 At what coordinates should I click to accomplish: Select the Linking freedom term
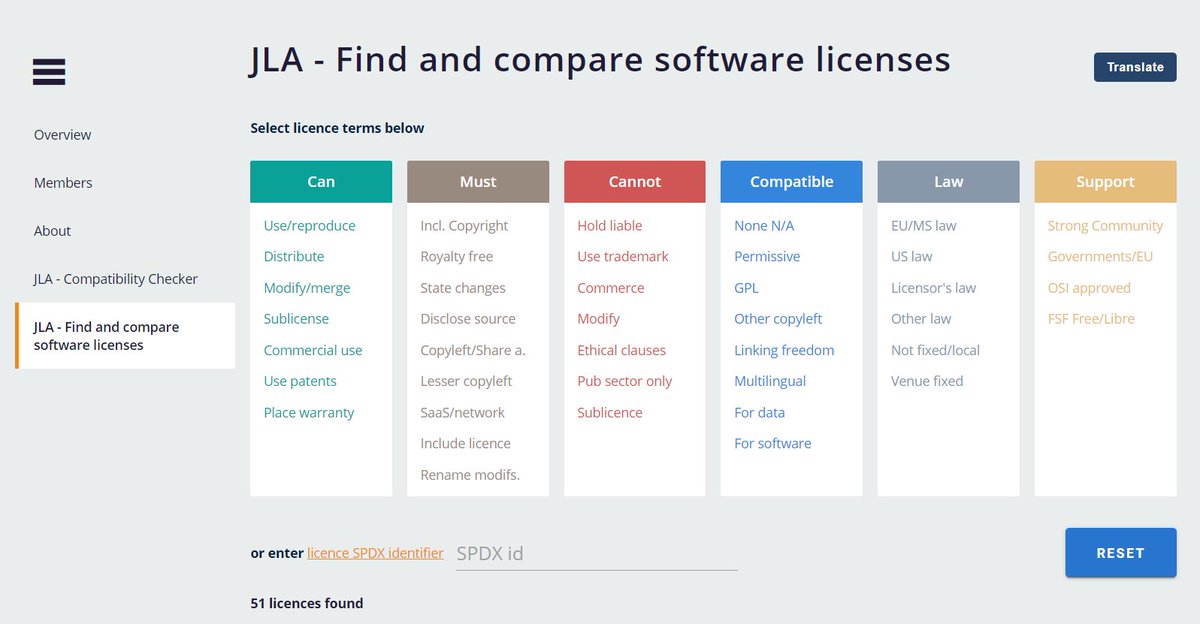point(784,350)
